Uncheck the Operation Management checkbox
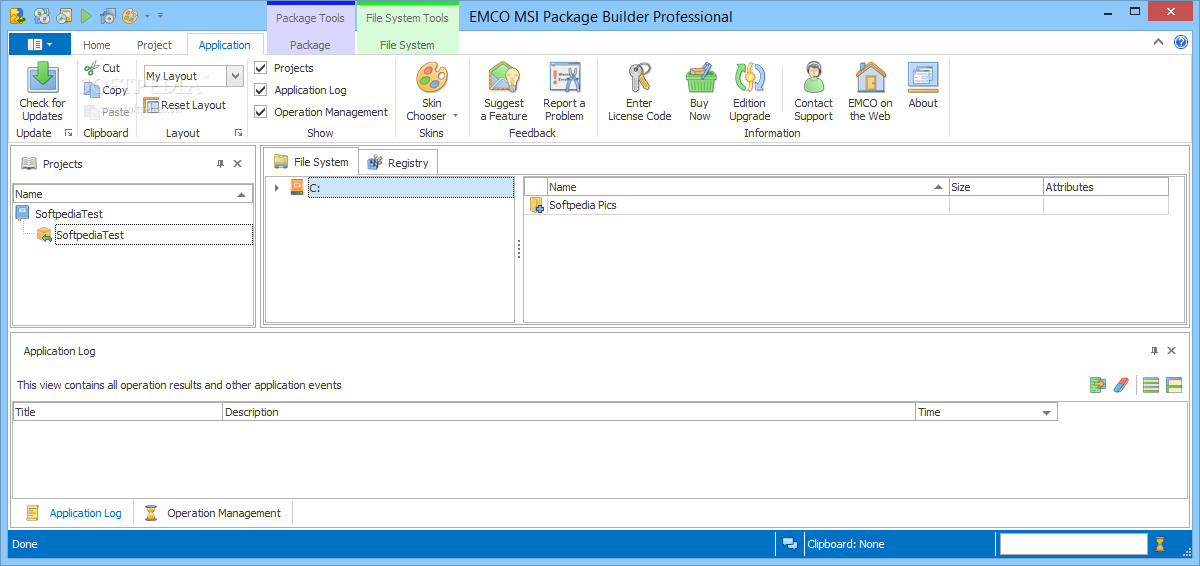 pyautogui.click(x=261, y=112)
